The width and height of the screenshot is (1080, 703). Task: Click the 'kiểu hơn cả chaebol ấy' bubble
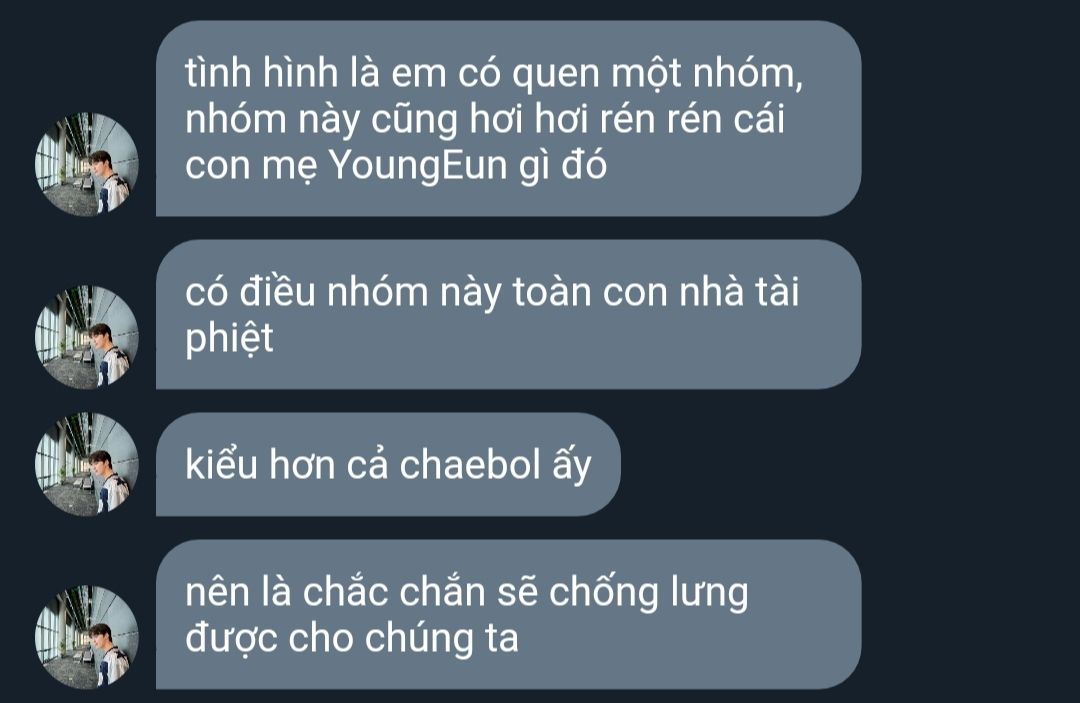click(388, 464)
